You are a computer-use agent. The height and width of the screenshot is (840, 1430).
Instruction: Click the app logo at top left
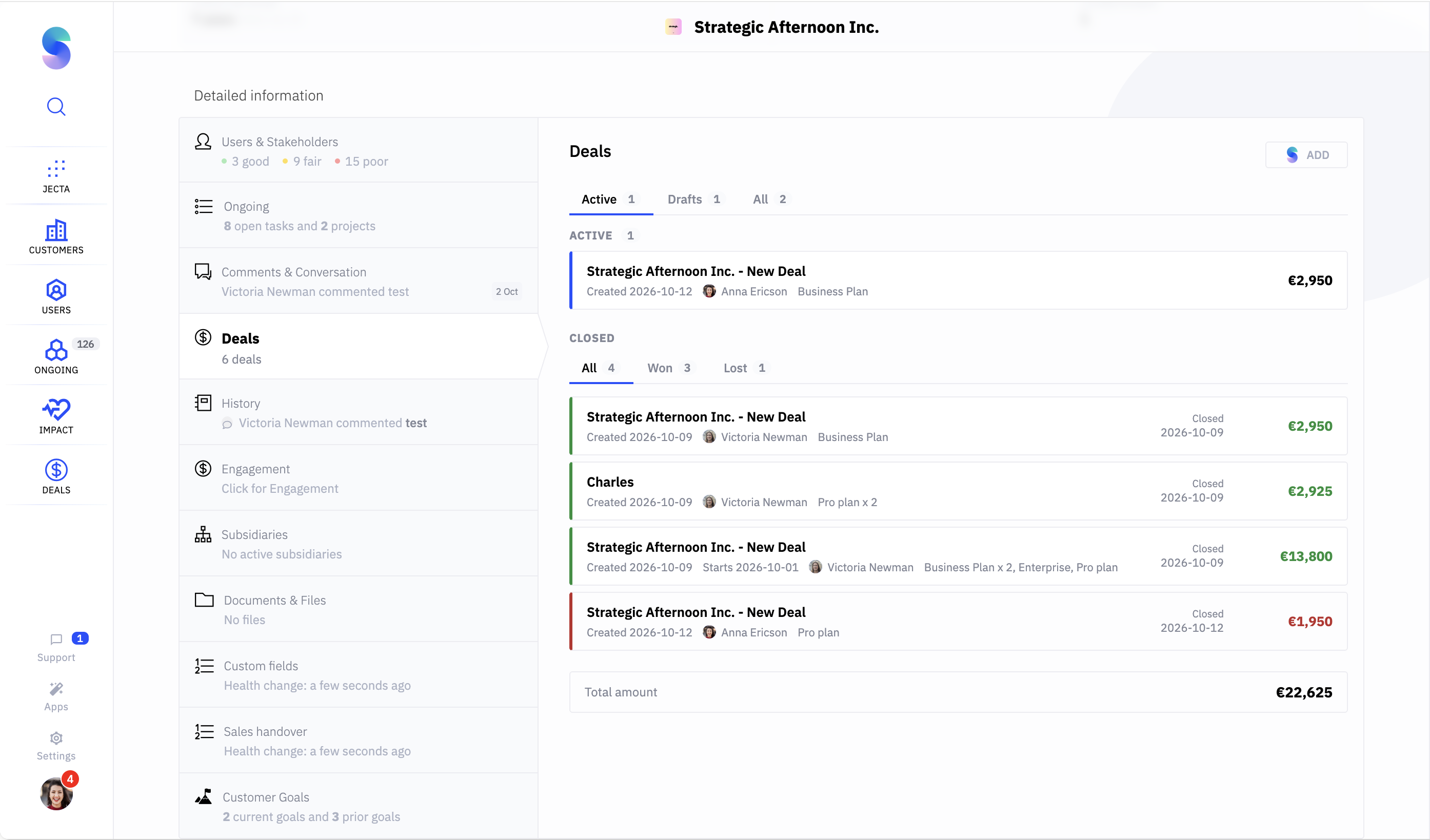pos(56,48)
